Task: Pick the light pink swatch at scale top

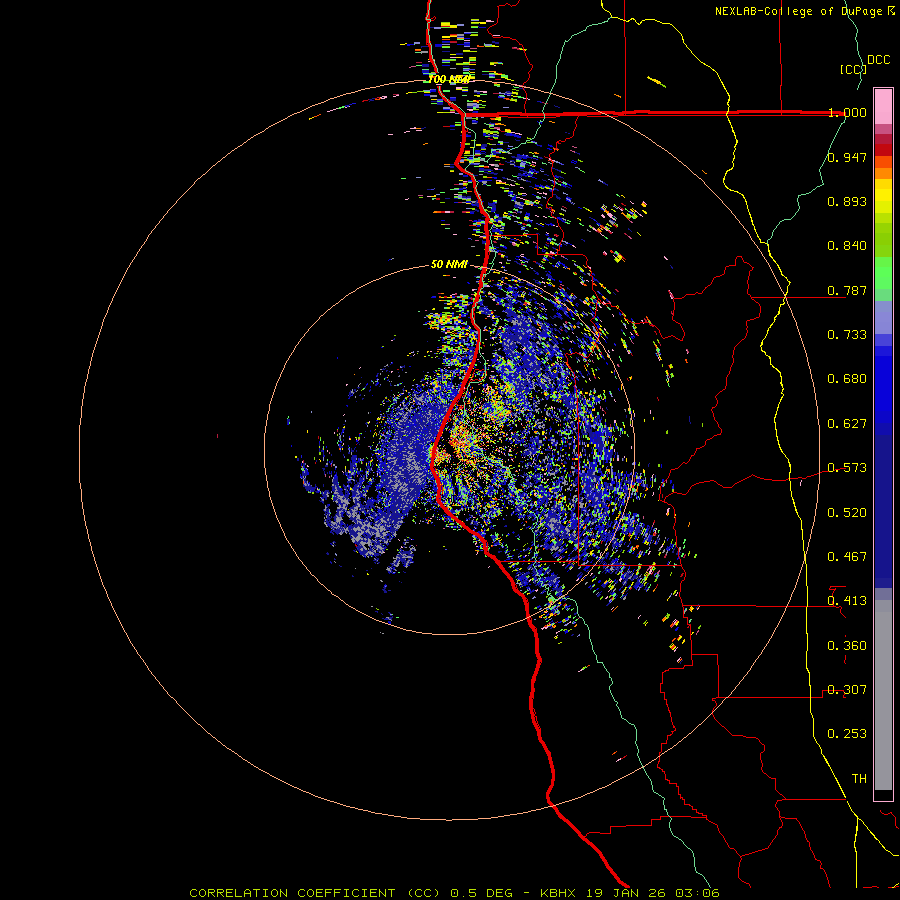Action: point(883,106)
